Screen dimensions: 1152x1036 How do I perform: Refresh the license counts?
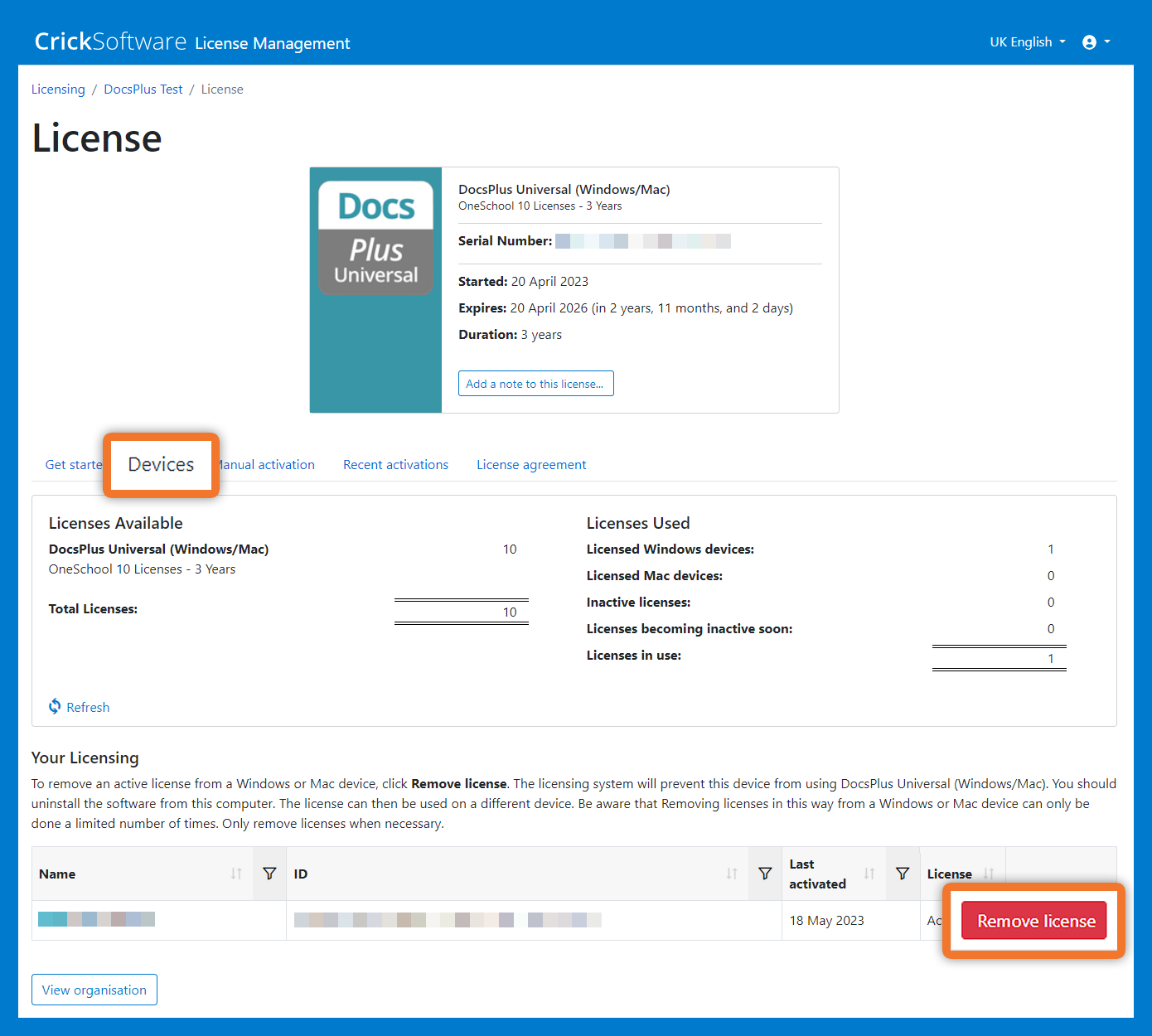coord(80,707)
